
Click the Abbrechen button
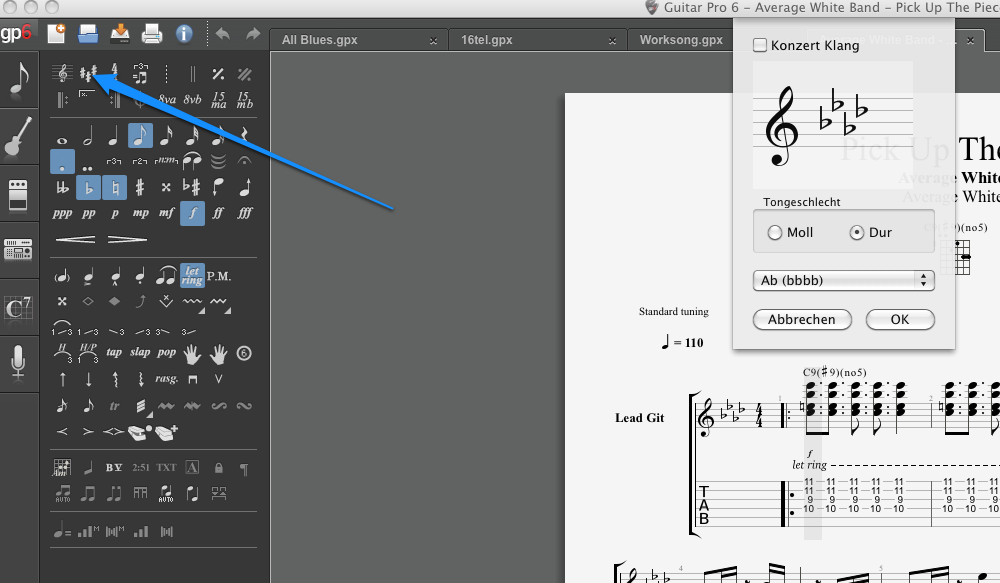[x=802, y=320]
